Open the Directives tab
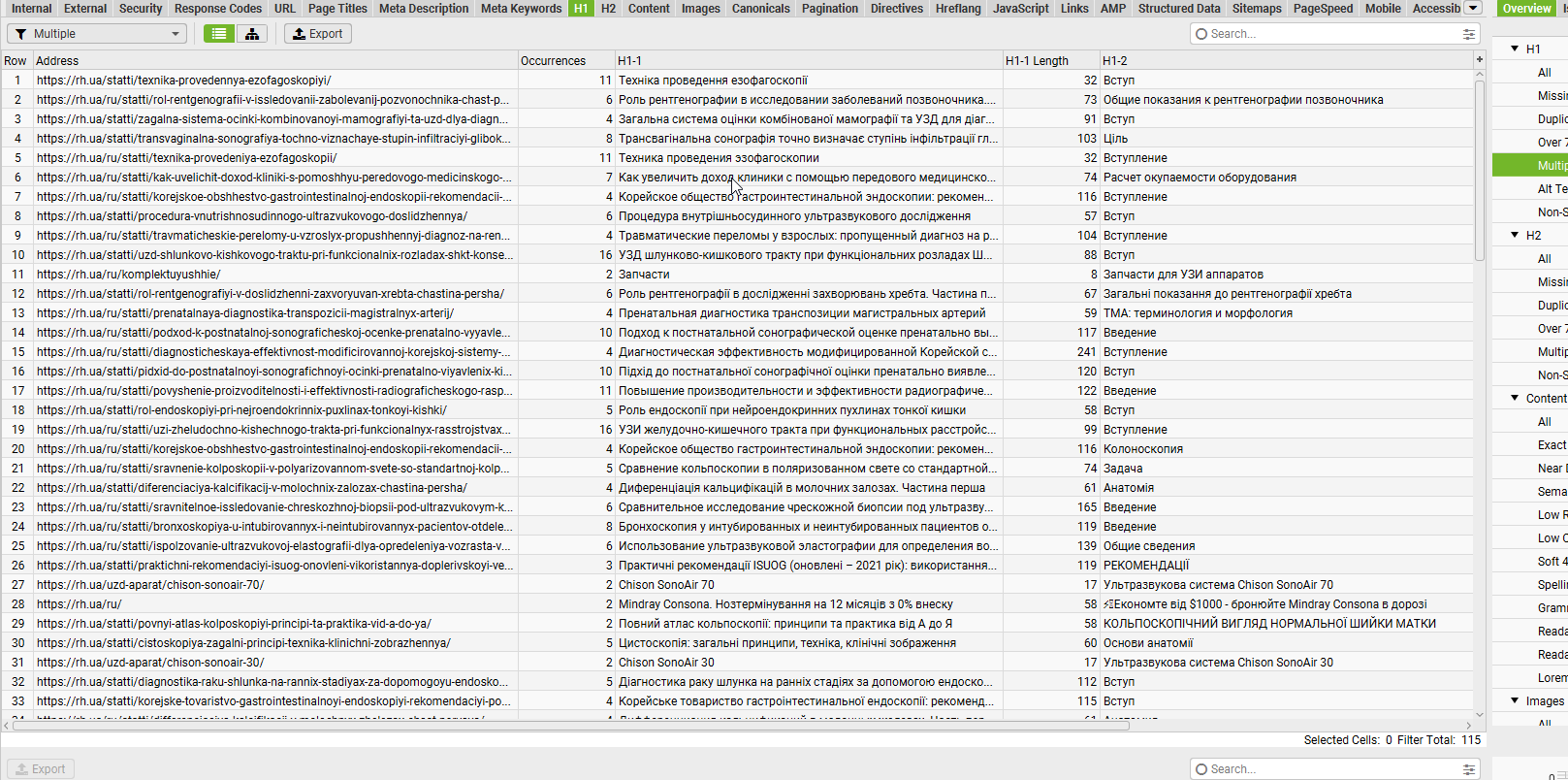The image size is (1568, 780). coord(897,8)
